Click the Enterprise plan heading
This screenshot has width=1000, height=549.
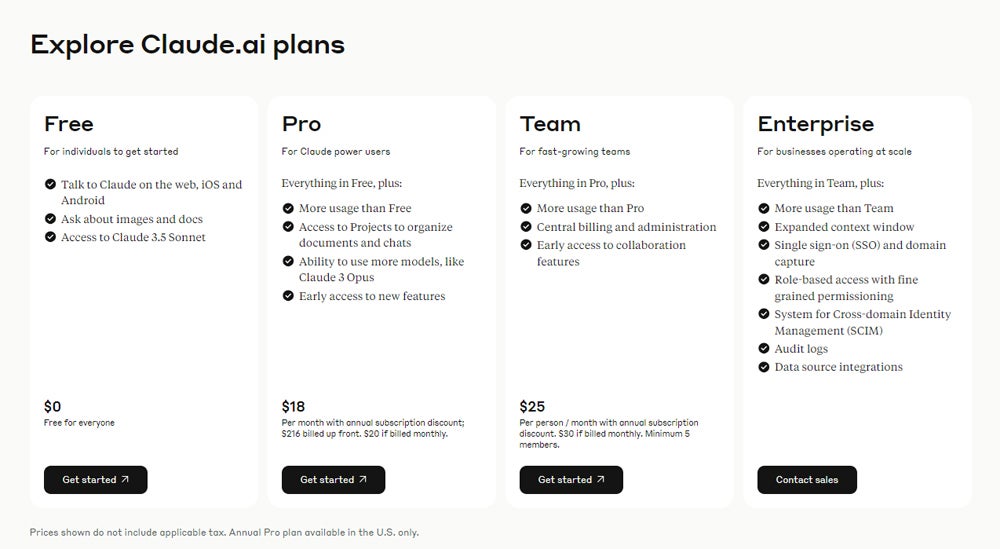(815, 124)
